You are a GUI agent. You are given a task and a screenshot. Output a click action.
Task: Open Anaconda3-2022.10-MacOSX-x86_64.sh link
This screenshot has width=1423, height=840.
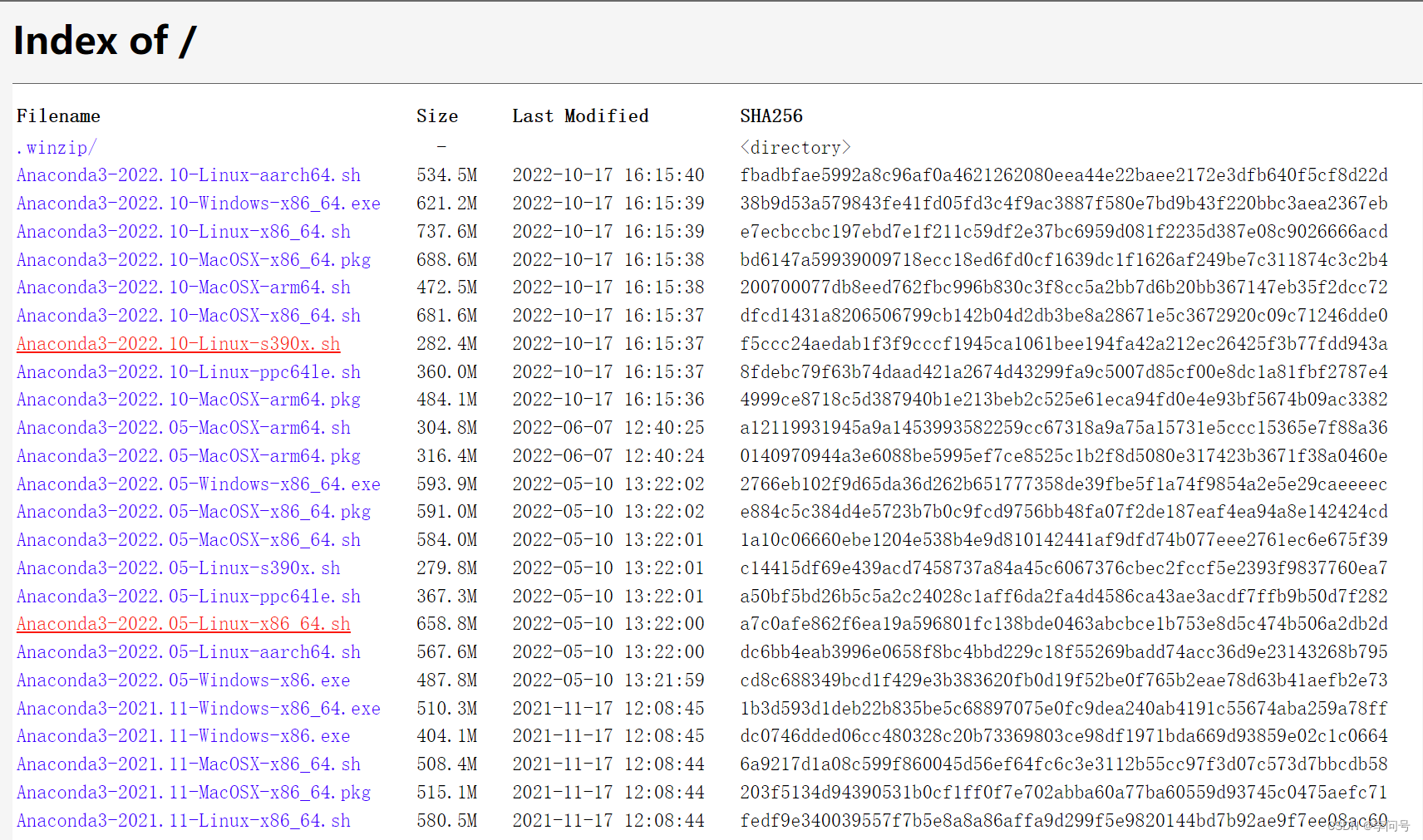(189, 316)
